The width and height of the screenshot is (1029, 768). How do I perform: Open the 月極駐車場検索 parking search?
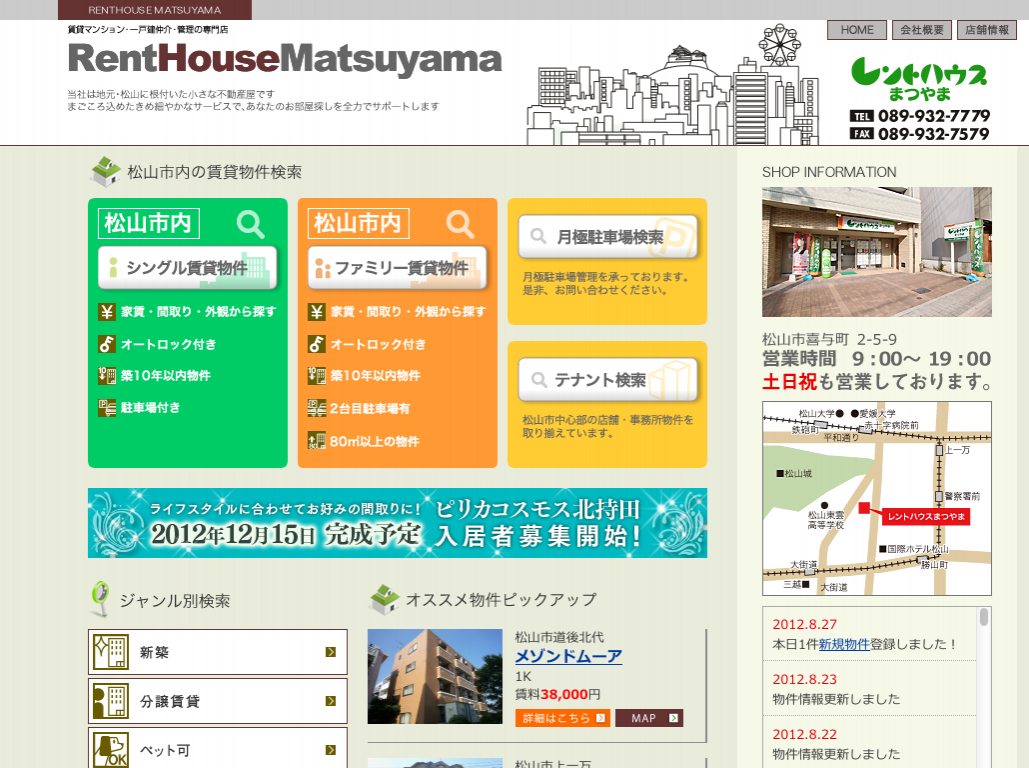pos(608,237)
